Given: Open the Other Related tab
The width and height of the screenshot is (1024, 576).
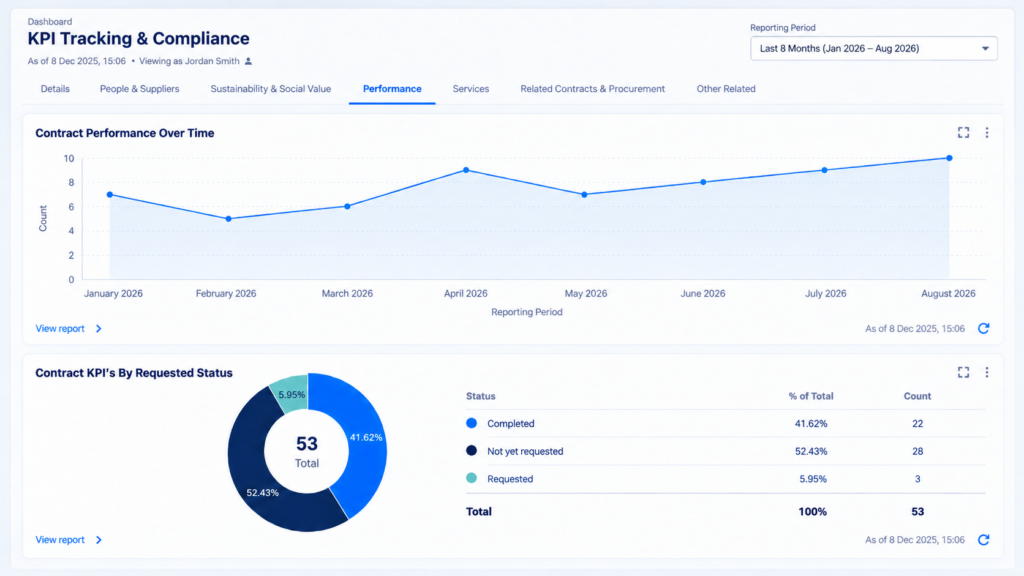Looking at the screenshot, I should tap(726, 89).
